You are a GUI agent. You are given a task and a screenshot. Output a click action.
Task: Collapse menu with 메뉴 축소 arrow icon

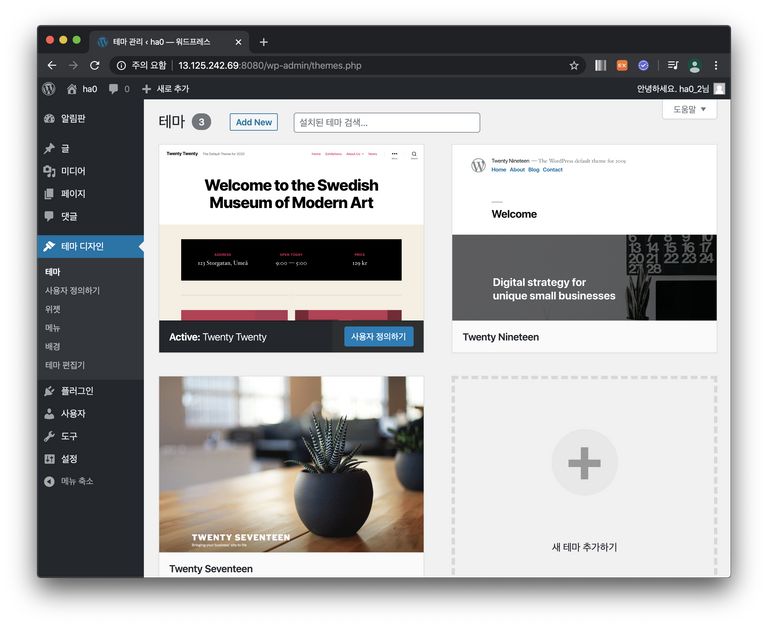pos(49,481)
